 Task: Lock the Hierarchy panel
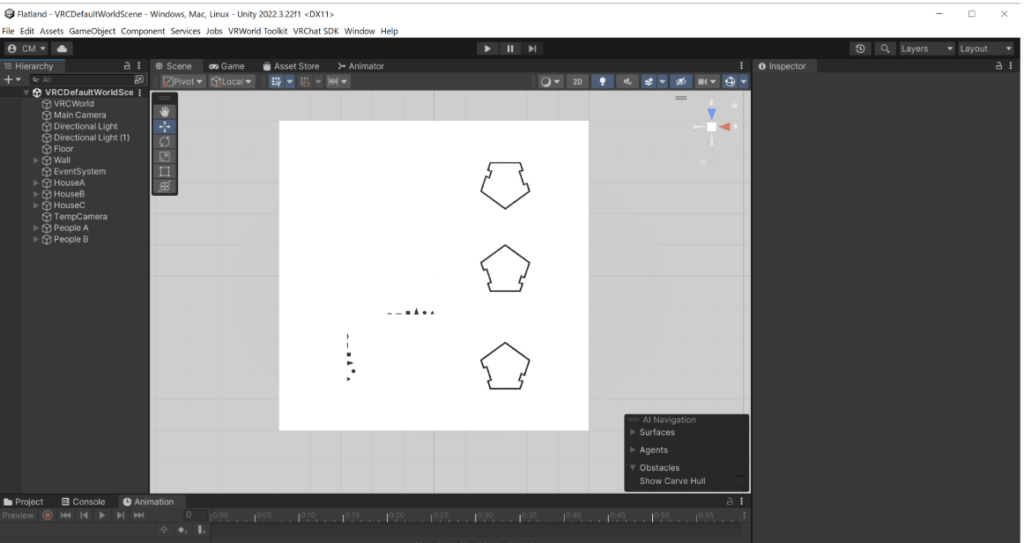coord(127,66)
